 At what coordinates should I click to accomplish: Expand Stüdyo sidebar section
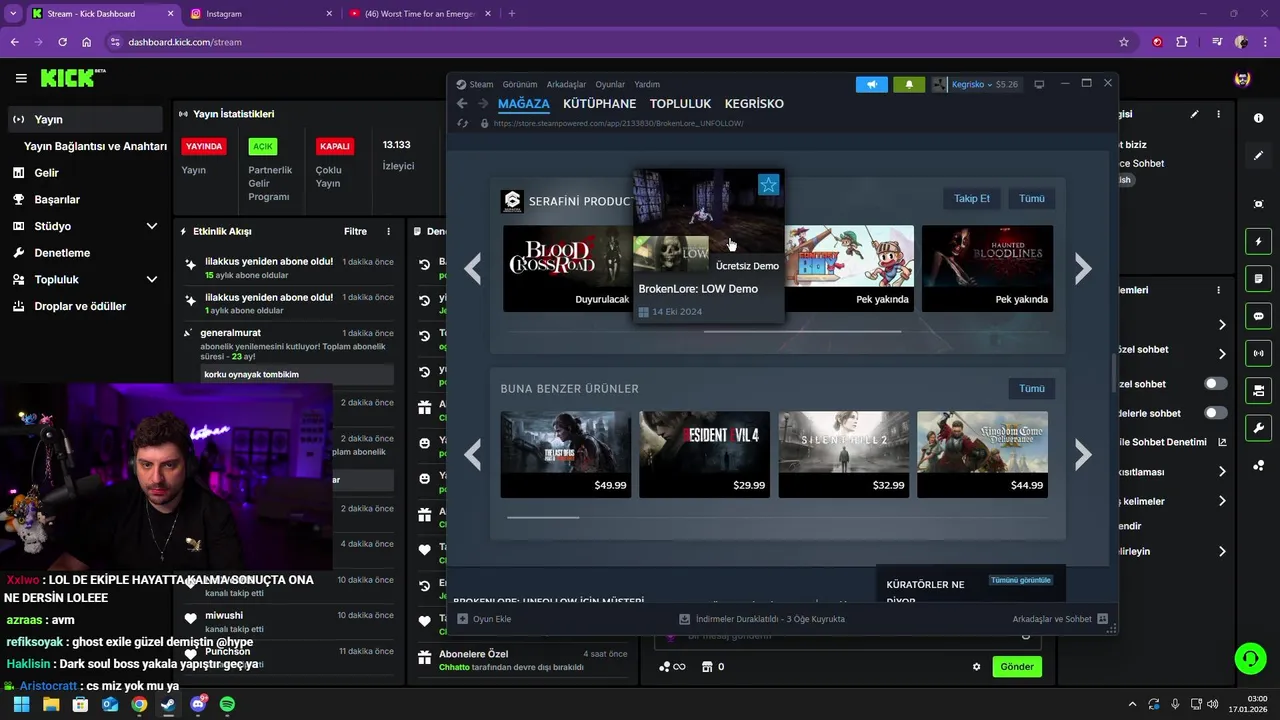click(x=152, y=226)
